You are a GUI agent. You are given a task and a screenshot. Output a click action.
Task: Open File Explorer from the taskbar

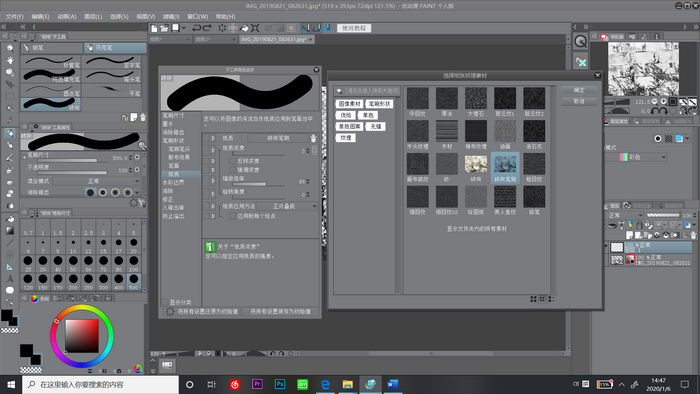(348, 384)
